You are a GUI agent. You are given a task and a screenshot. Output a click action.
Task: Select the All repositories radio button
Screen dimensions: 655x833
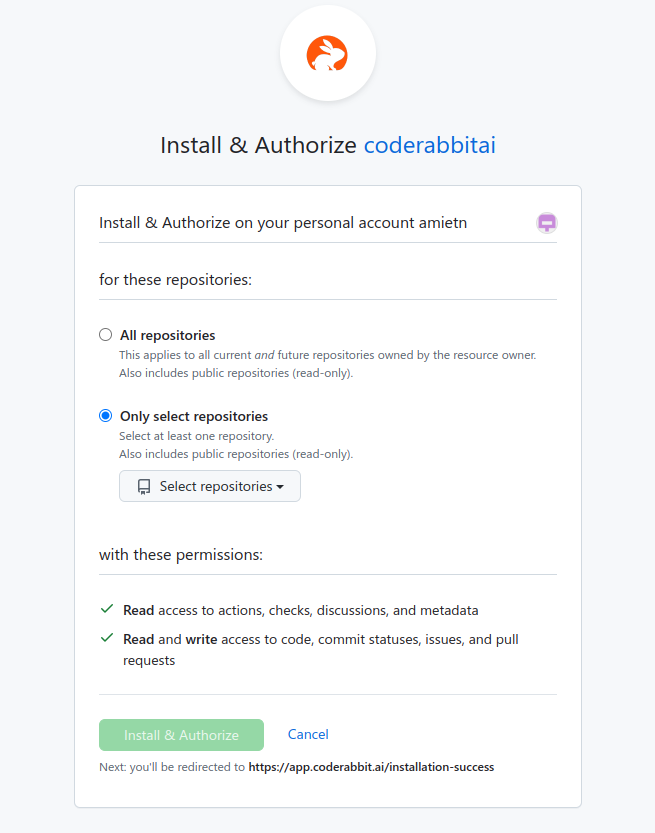point(106,335)
